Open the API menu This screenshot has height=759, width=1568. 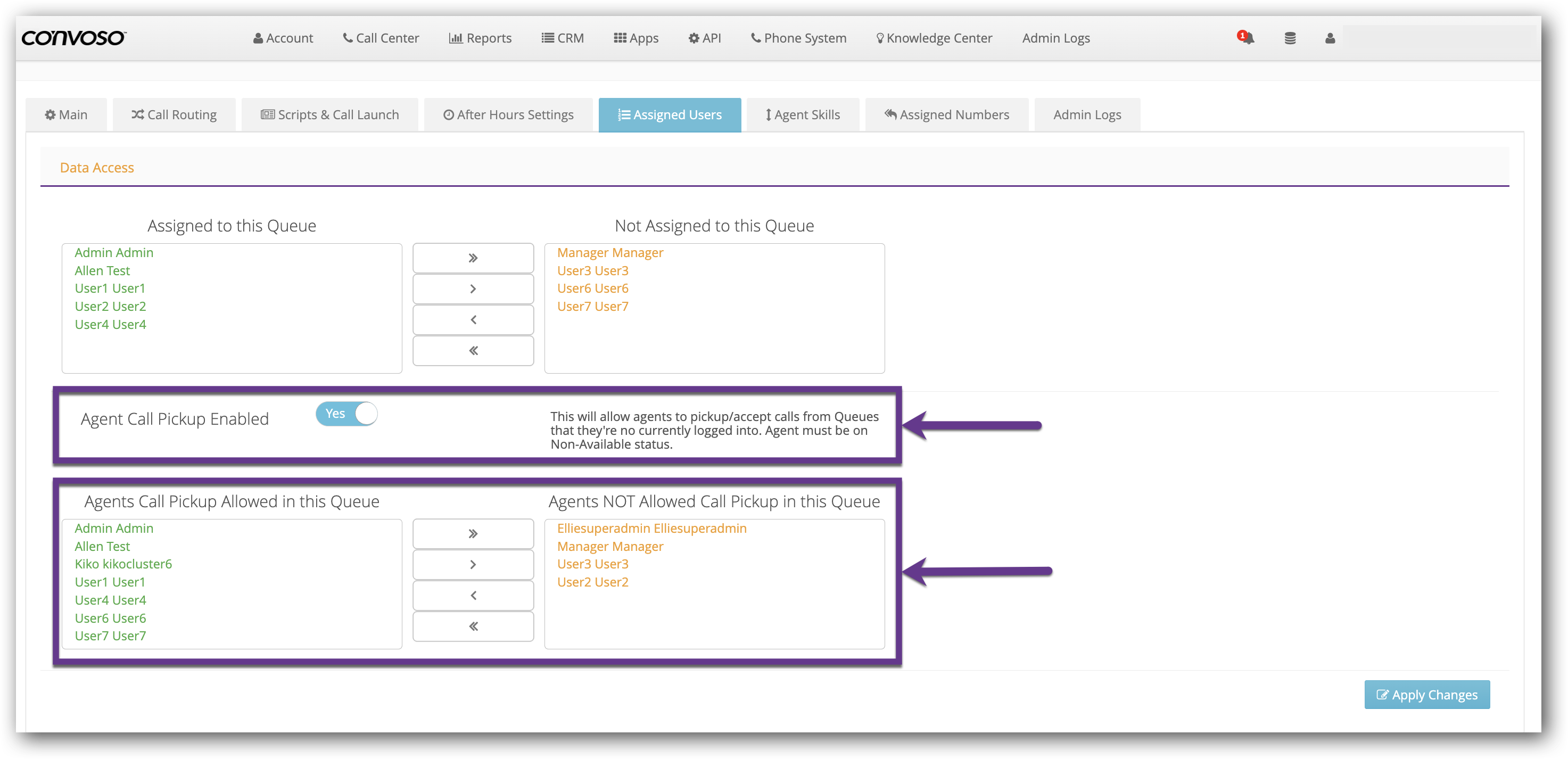[x=705, y=38]
